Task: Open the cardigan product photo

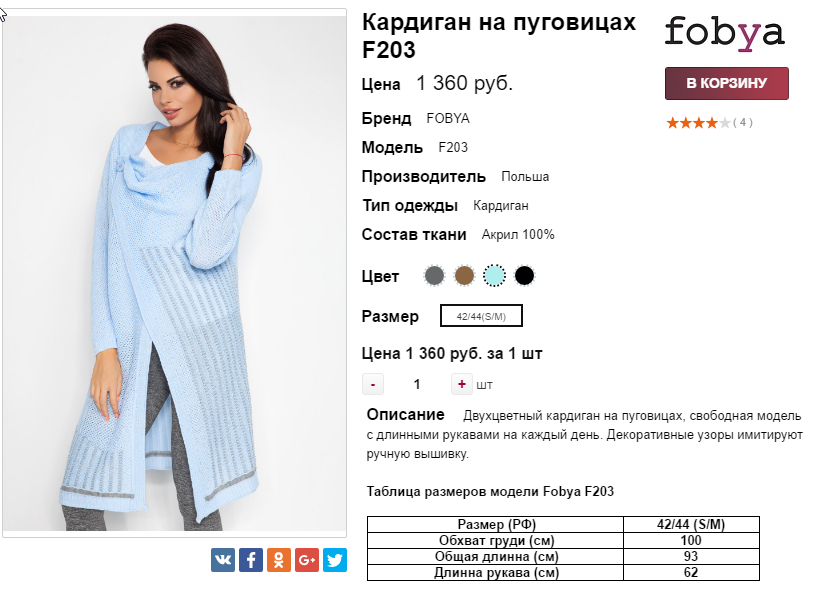Action: coord(175,273)
